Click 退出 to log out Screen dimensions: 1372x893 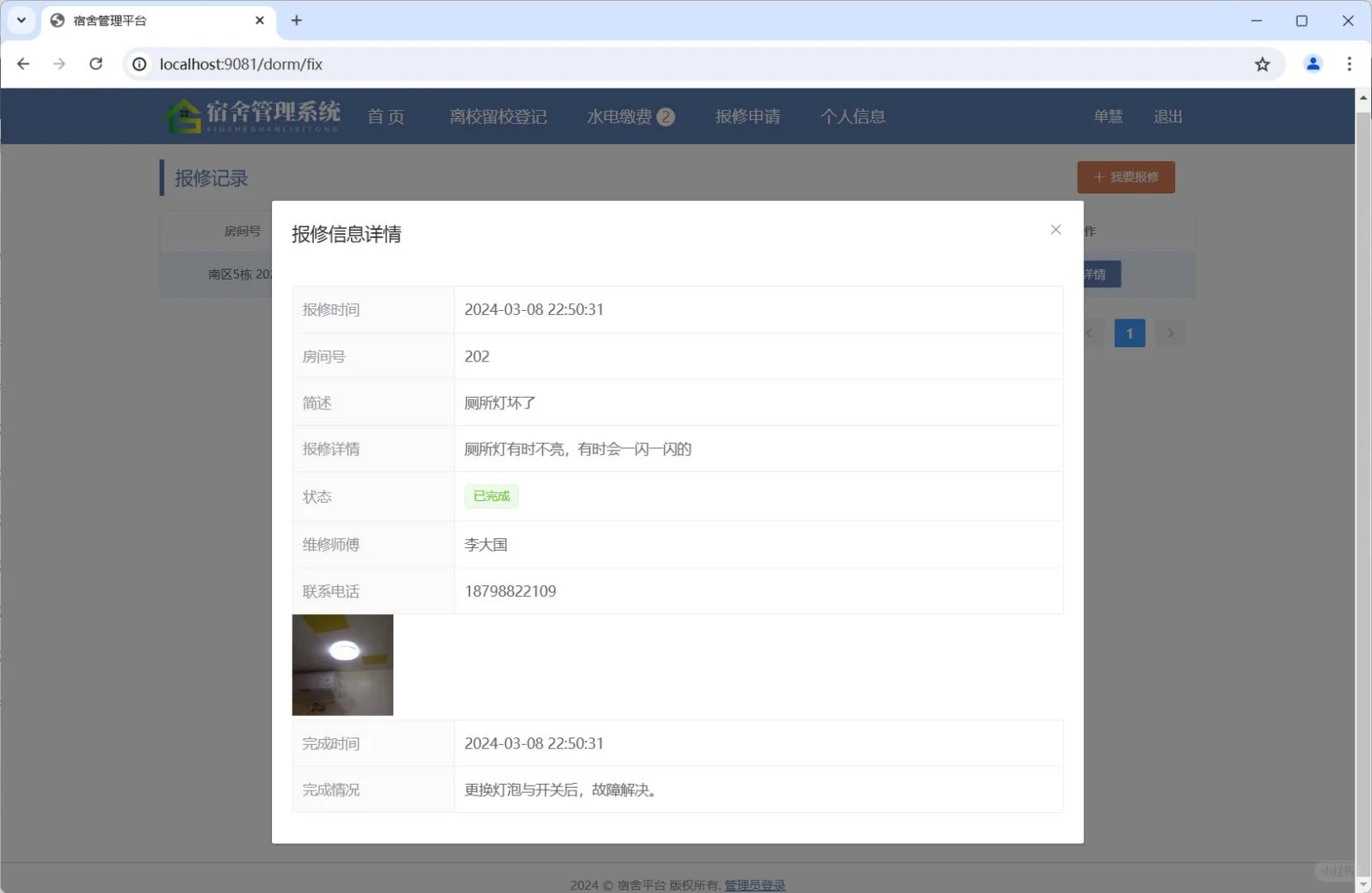(1167, 116)
